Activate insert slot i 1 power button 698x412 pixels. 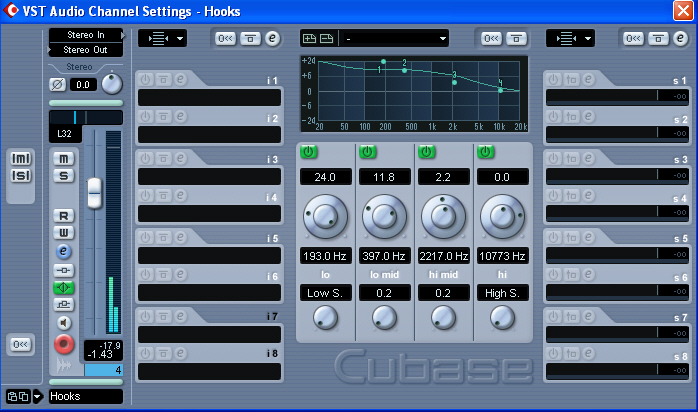[146, 80]
